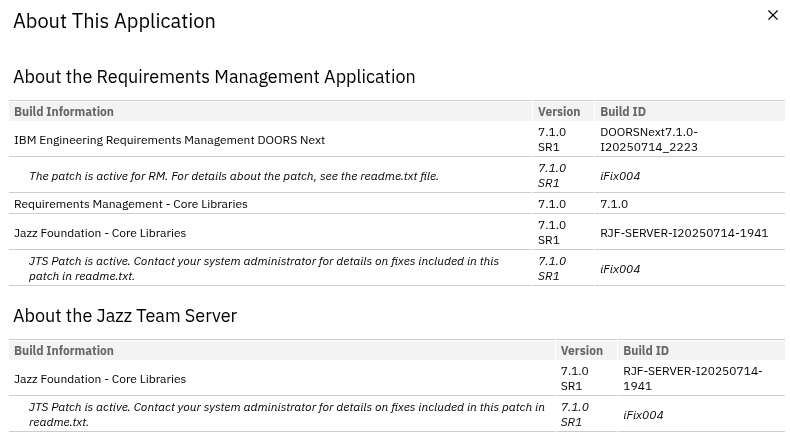
Task: Click JTS Patch note in Requirements Management table
Action: (x=264, y=268)
